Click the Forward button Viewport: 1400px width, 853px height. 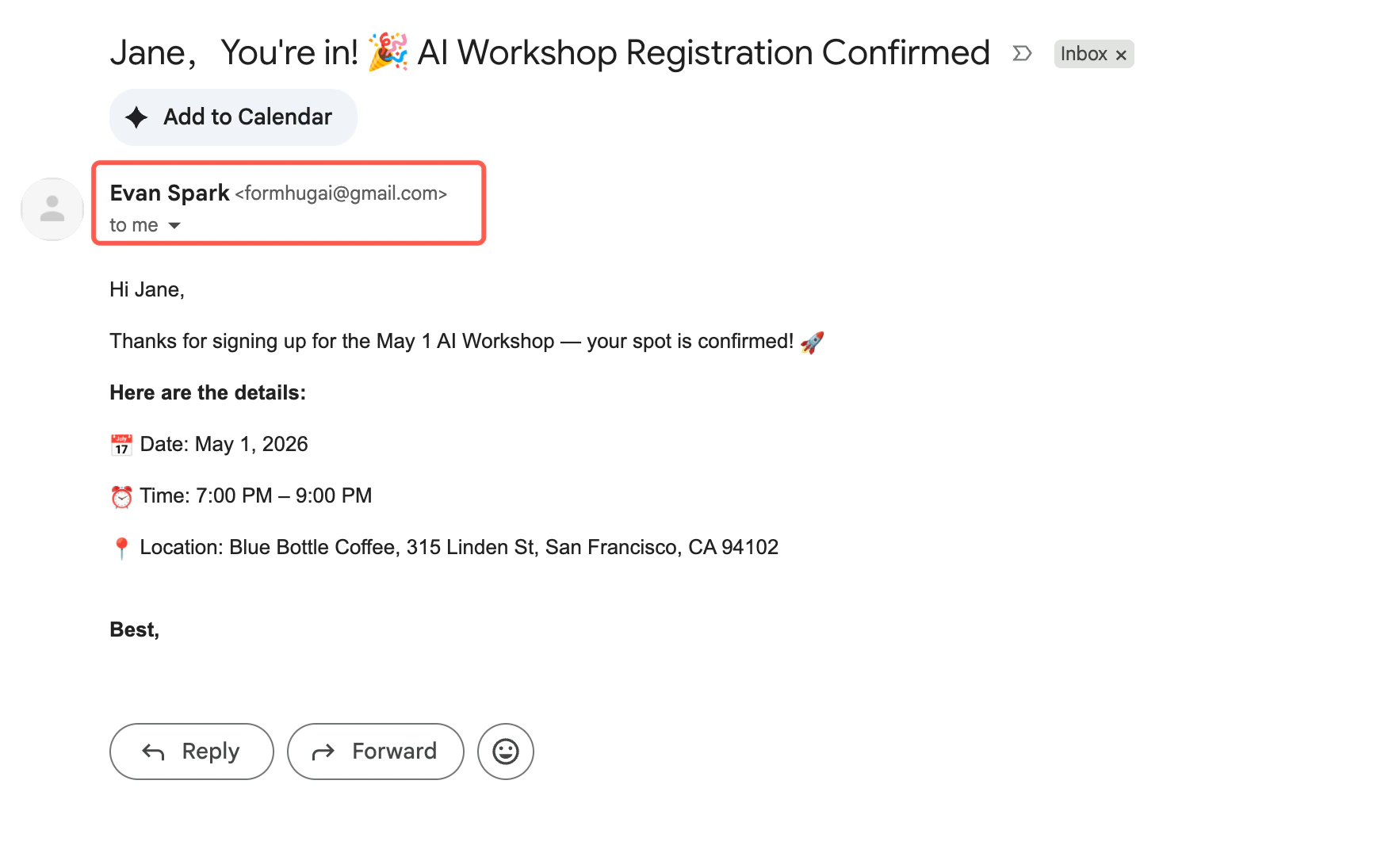[375, 751]
